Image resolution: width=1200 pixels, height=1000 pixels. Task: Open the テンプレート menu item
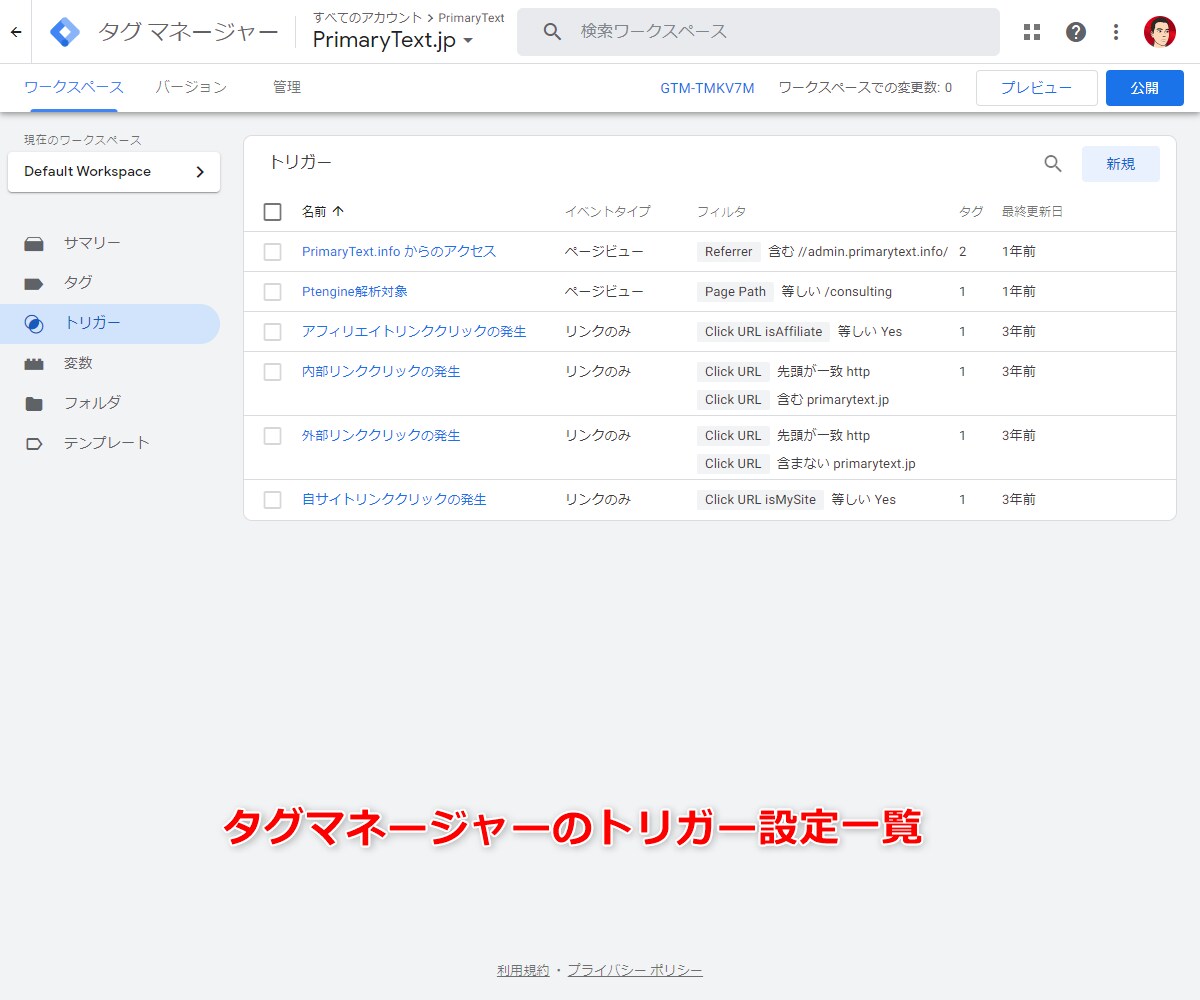[x=107, y=443]
